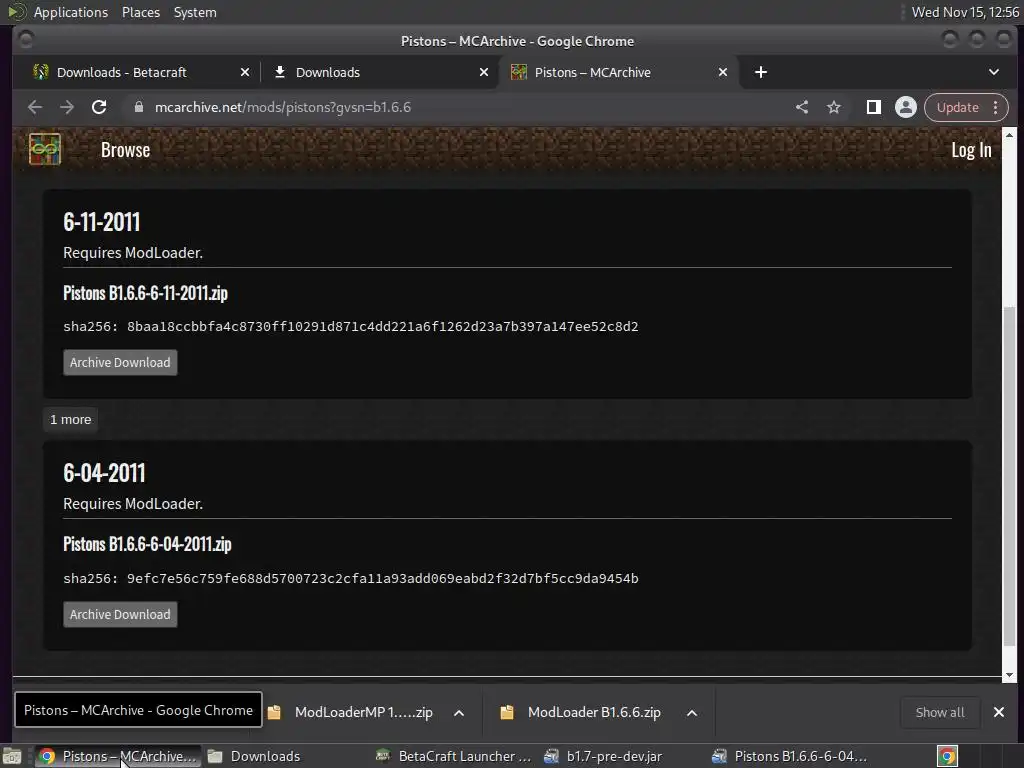This screenshot has width=1024, height=768.
Task: Toggle the Chrome side panel icon
Action: 873,107
